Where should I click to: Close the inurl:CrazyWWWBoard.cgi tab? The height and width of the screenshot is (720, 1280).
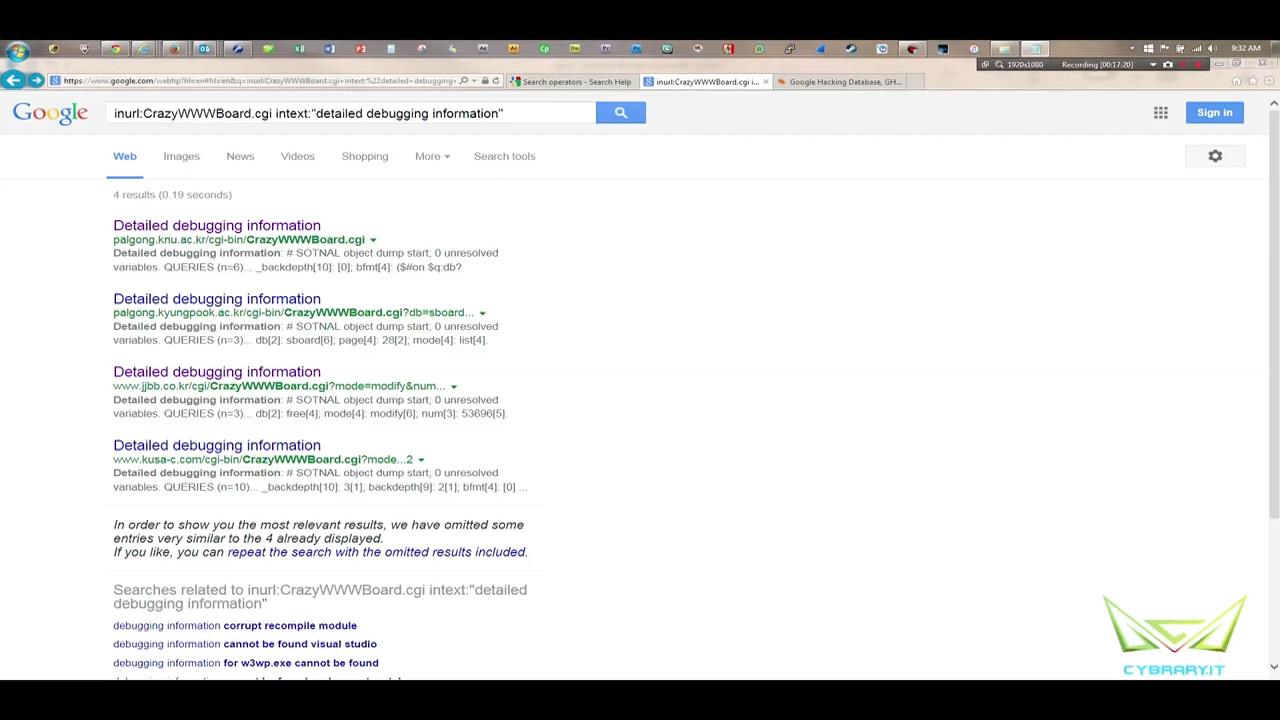pyautogui.click(x=766, y=81)
